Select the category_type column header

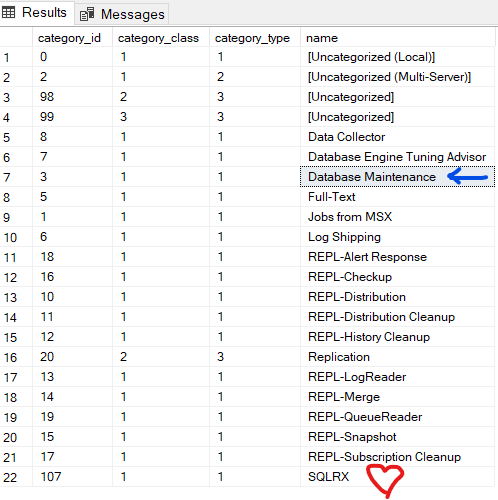click(255, 38)
